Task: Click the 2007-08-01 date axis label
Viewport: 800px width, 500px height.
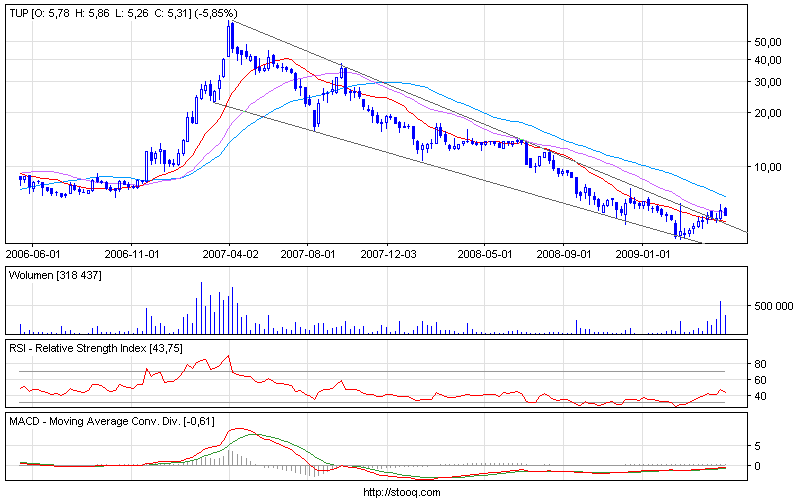Action: coord(308,255)
